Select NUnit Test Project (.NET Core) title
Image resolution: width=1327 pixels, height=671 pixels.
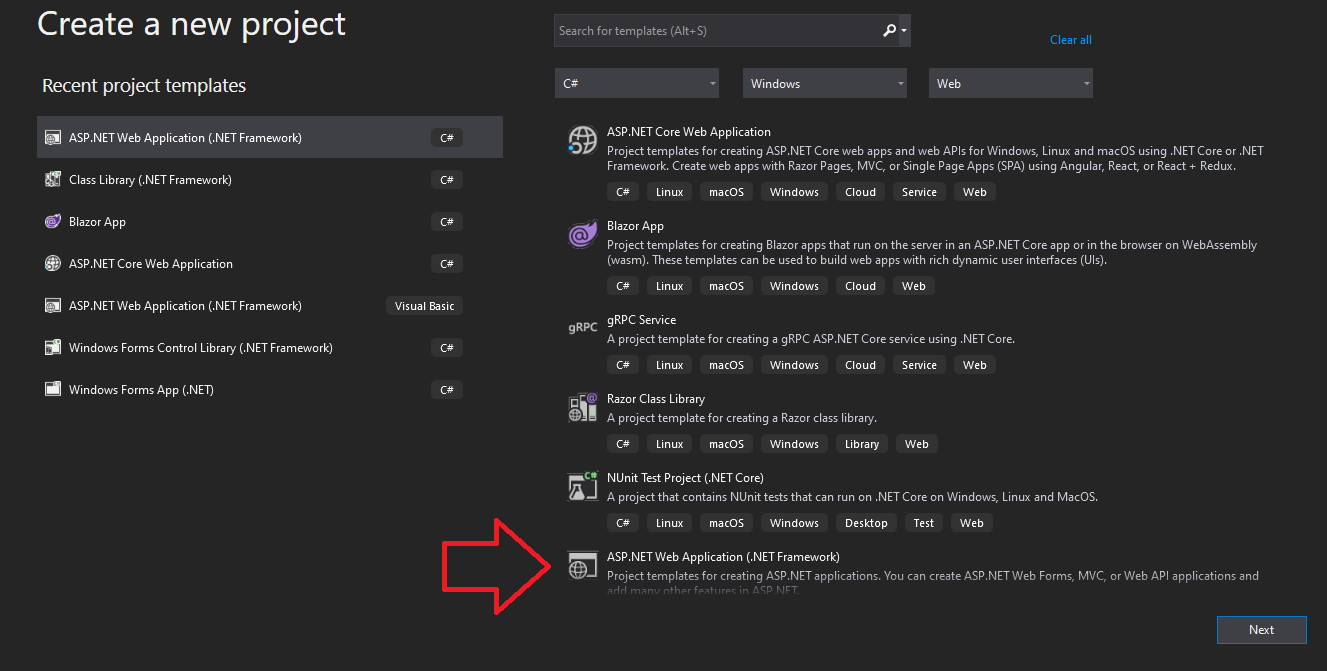point(685,478)
